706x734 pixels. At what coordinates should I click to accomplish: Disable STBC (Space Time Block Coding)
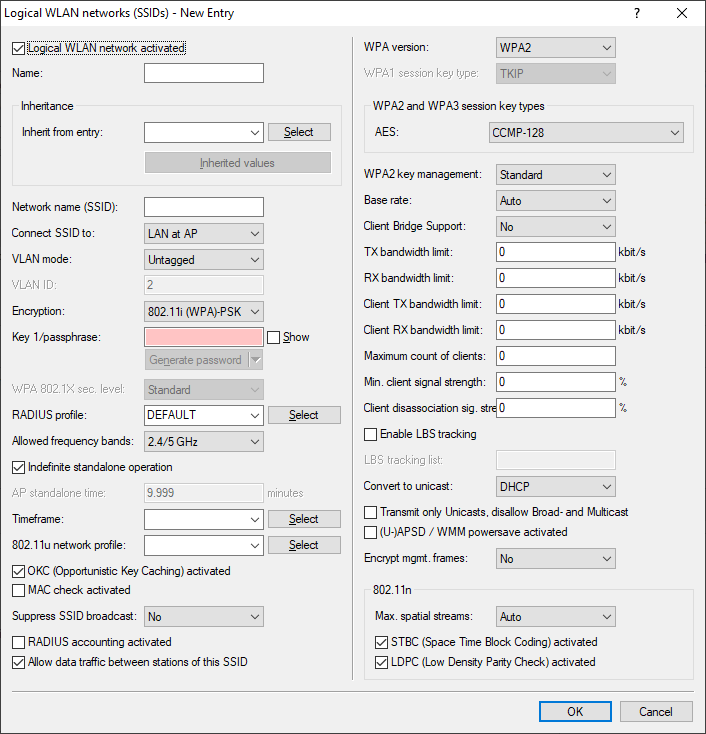coord(381,642)
